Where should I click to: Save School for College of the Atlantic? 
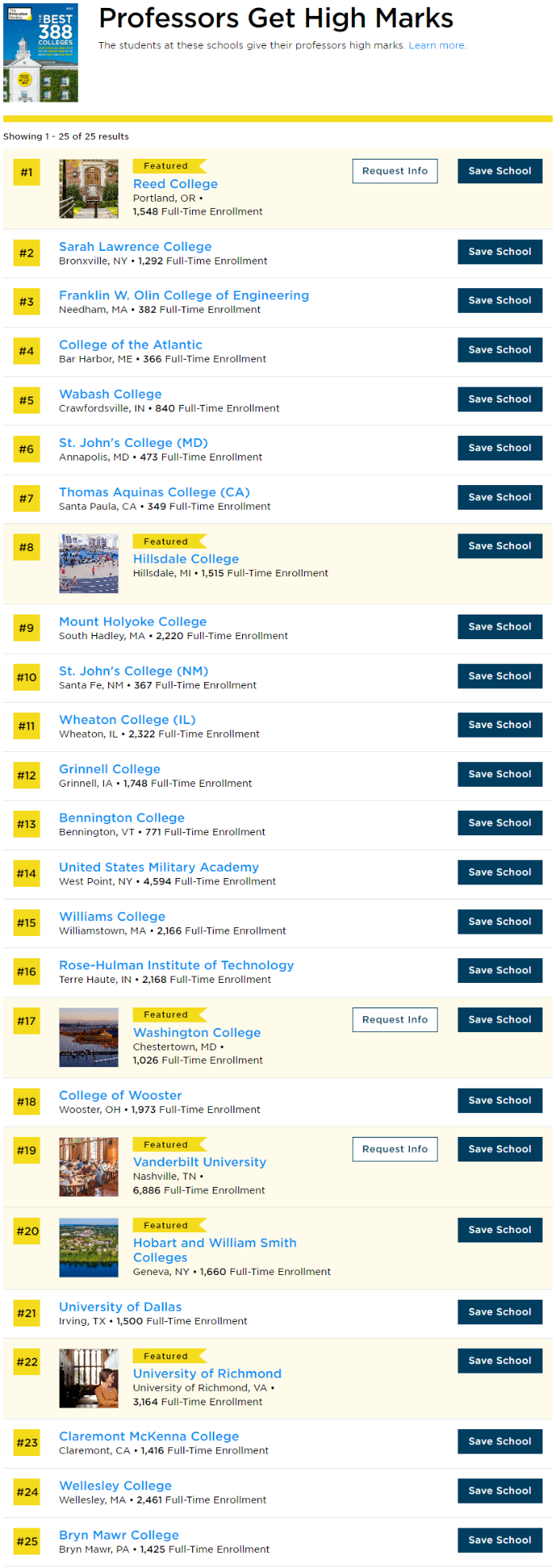pyautogui.click(x=500, y=350)
